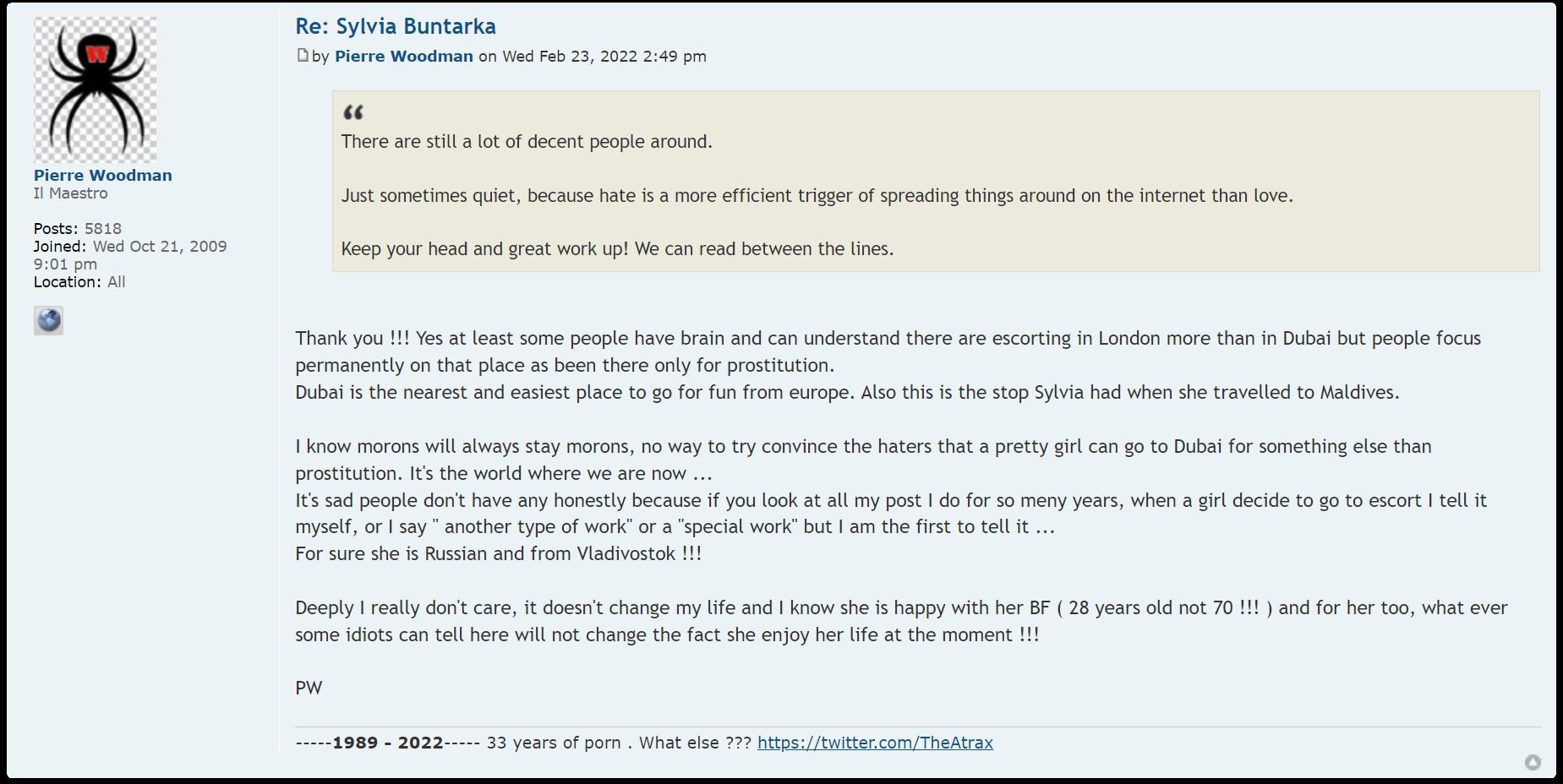Click the line "For sure she is Russian"
The width and height of the screenshot is (1563, 784).
pos(498,554)
